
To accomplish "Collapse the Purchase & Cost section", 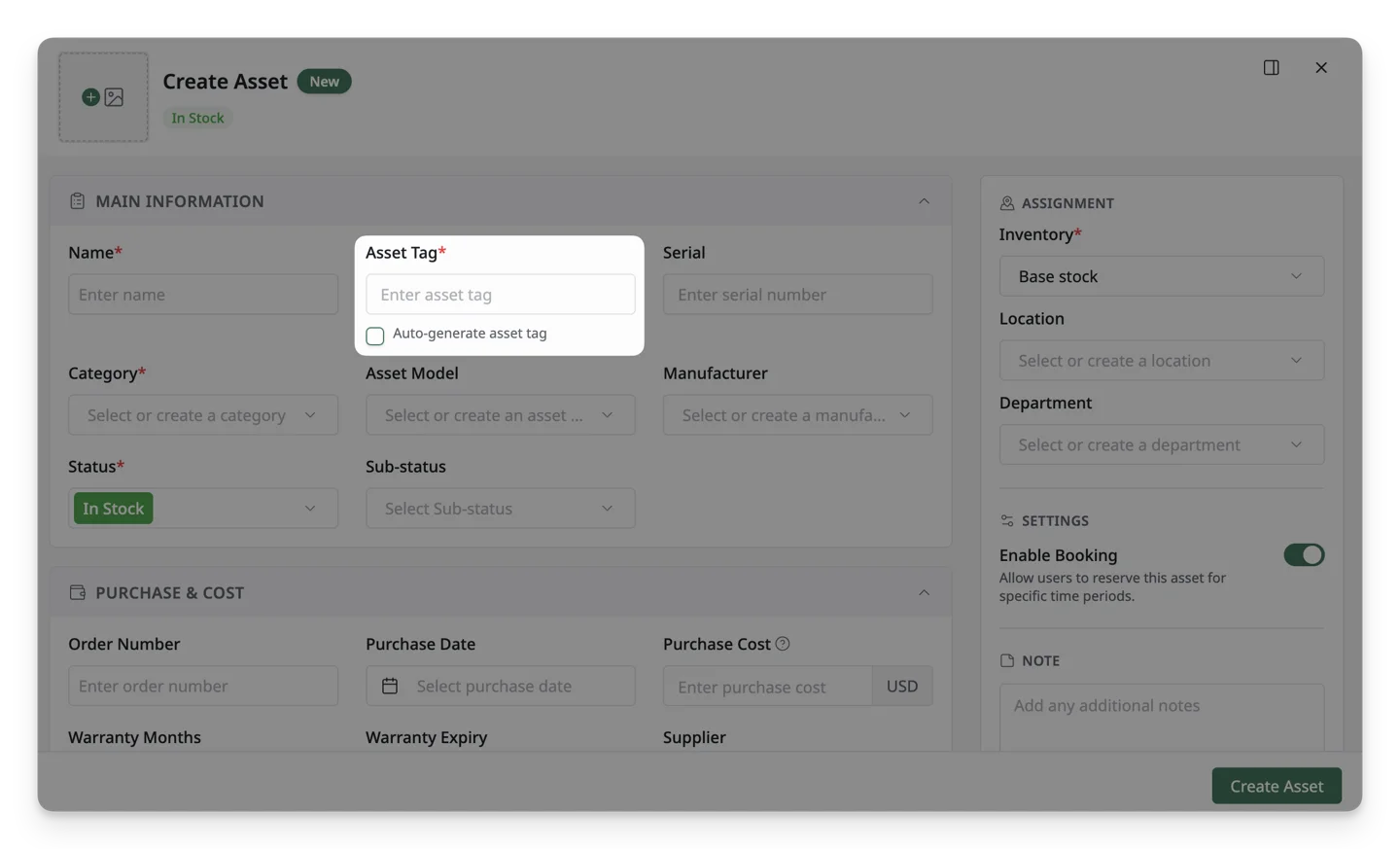I will coord(924,592).
